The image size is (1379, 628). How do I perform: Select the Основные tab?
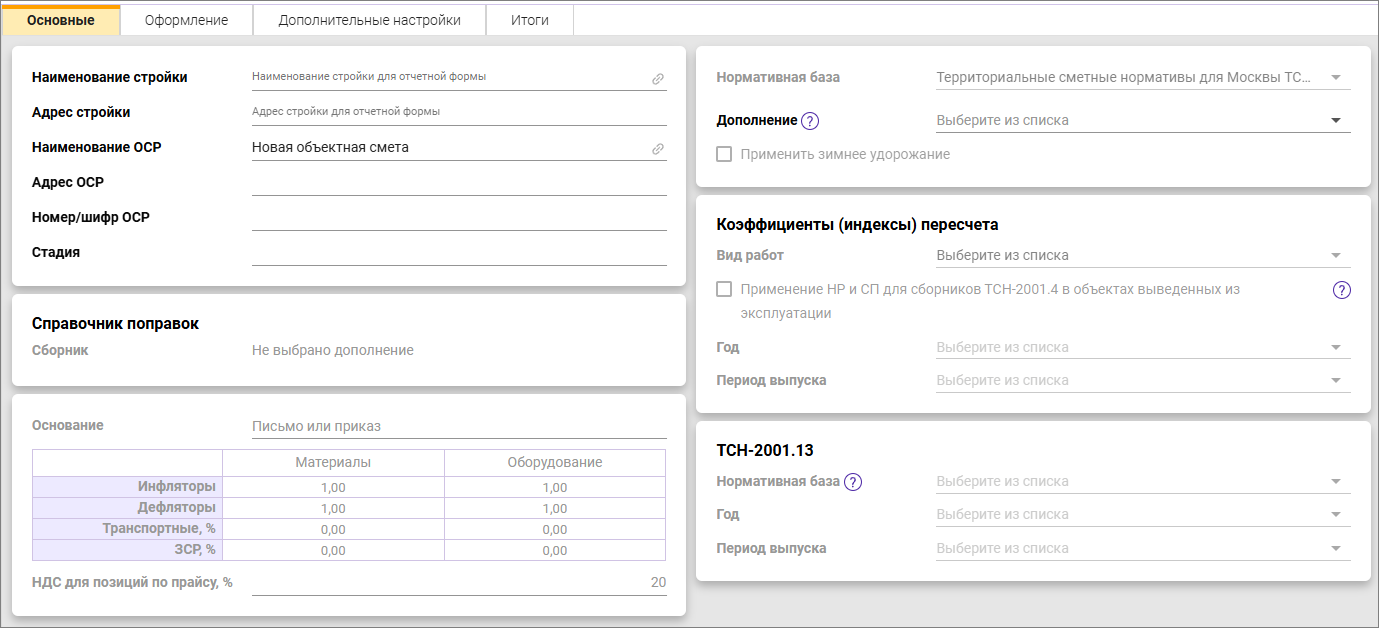coord(61,20)
